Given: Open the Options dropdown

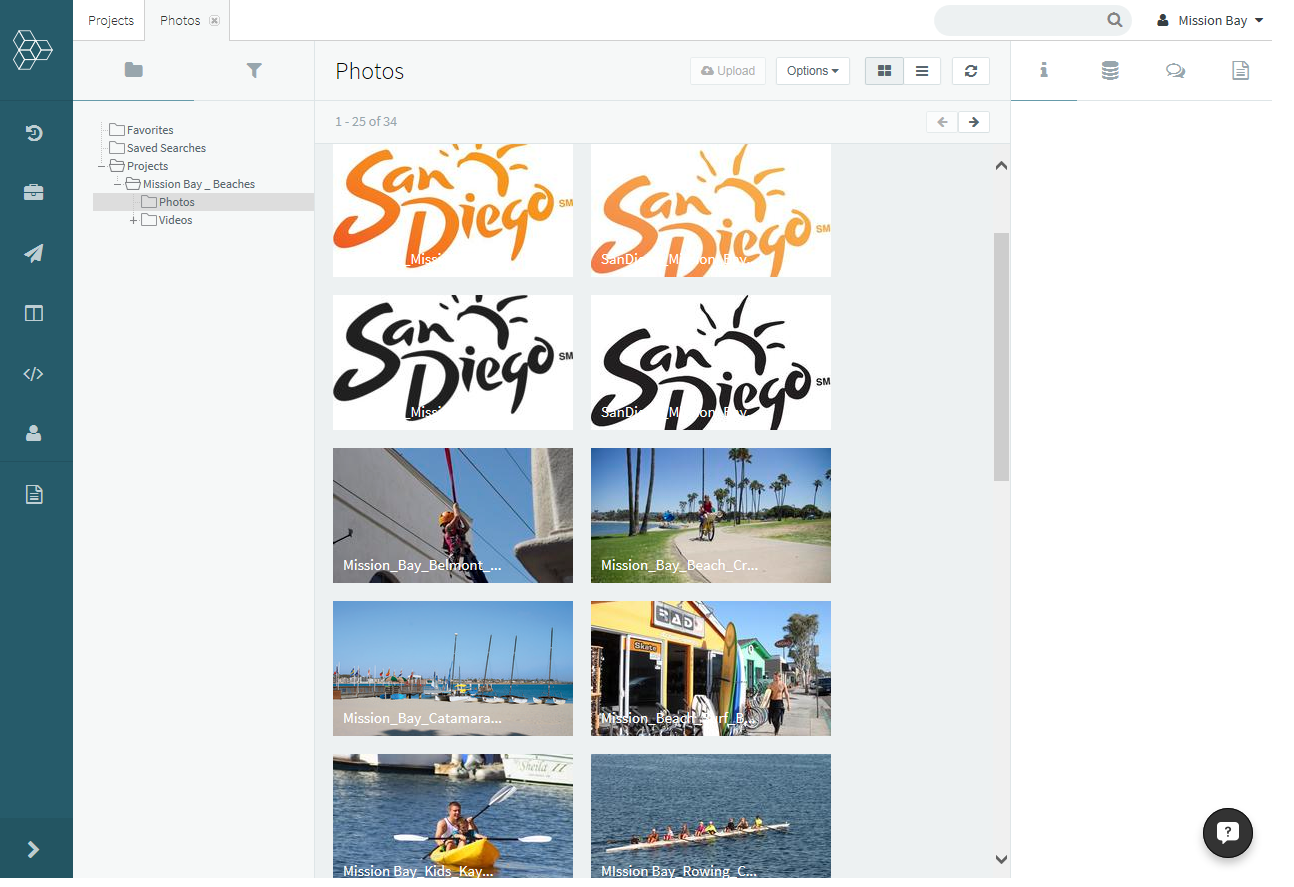Looking at the screenshot, I should coord(812,71).
